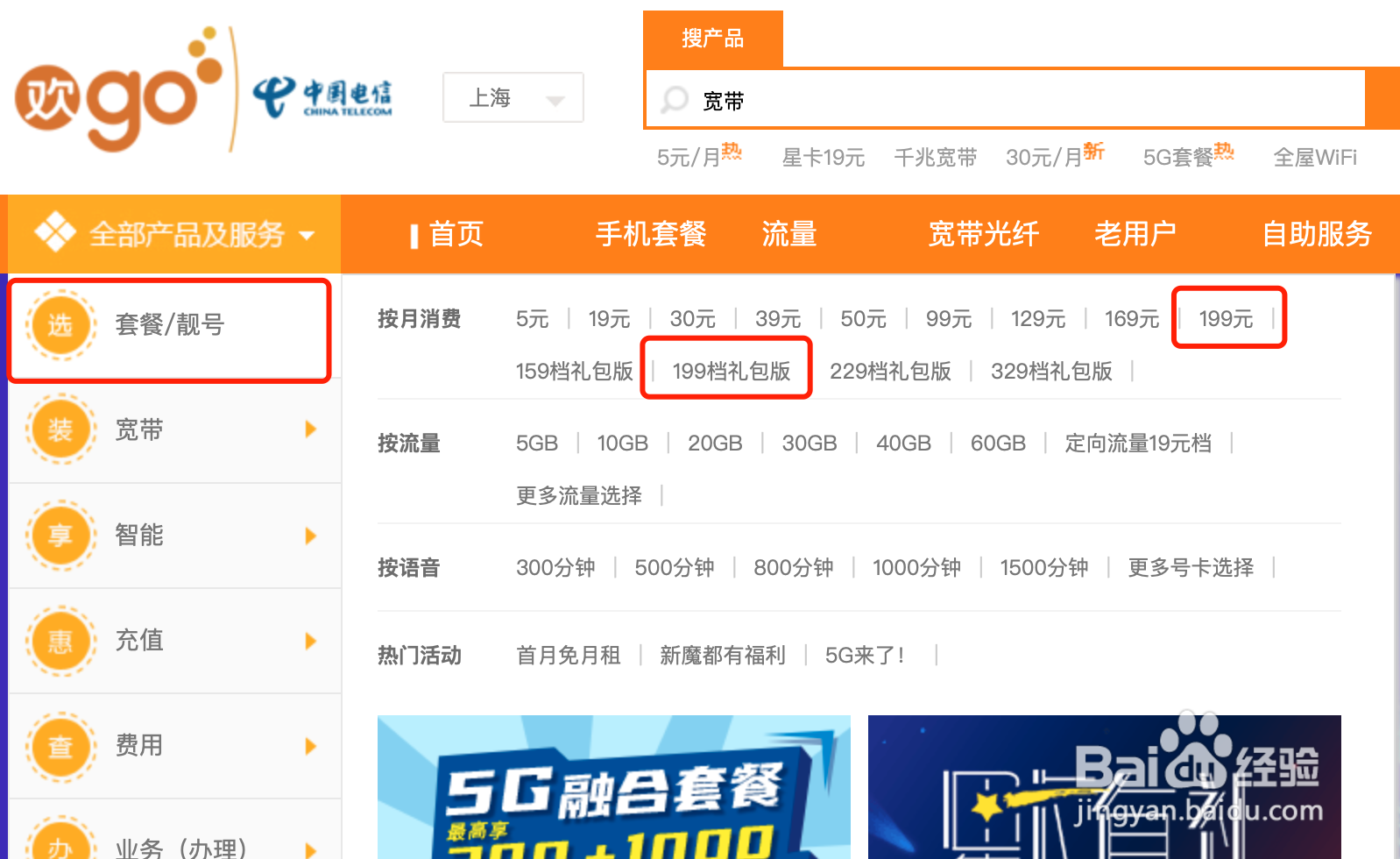Open 定向流量19元档 link
The height and width of the screenshot is (859, 1400).
tap(1138, 444)
